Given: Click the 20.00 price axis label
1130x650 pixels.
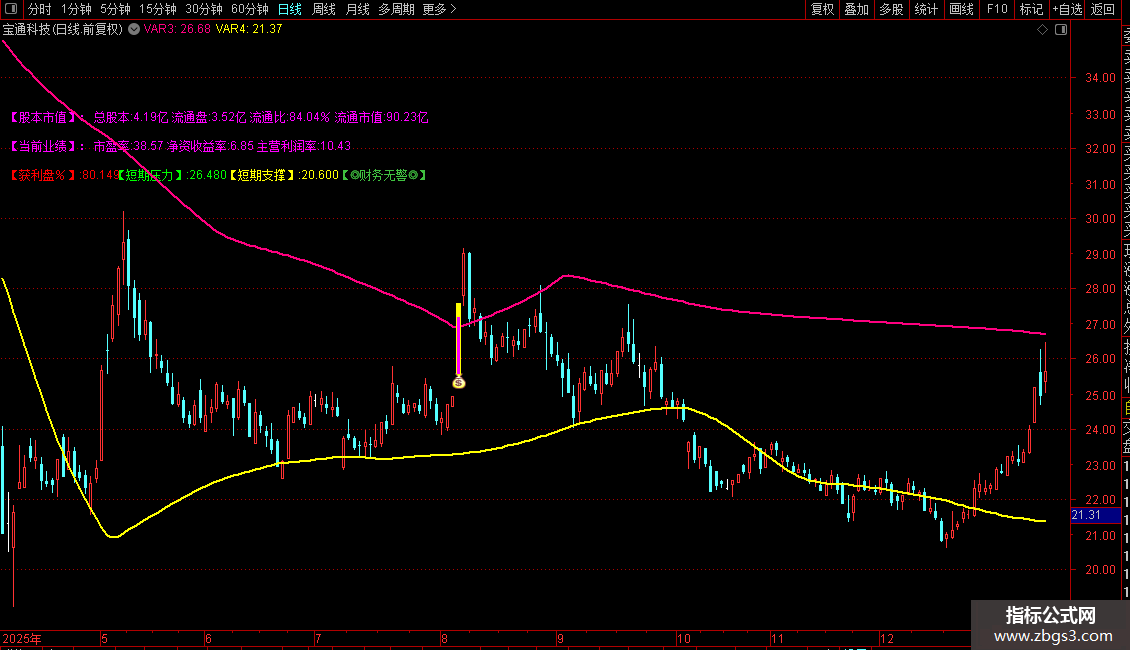Looking at the screenshot, I should pos(1100,570).
